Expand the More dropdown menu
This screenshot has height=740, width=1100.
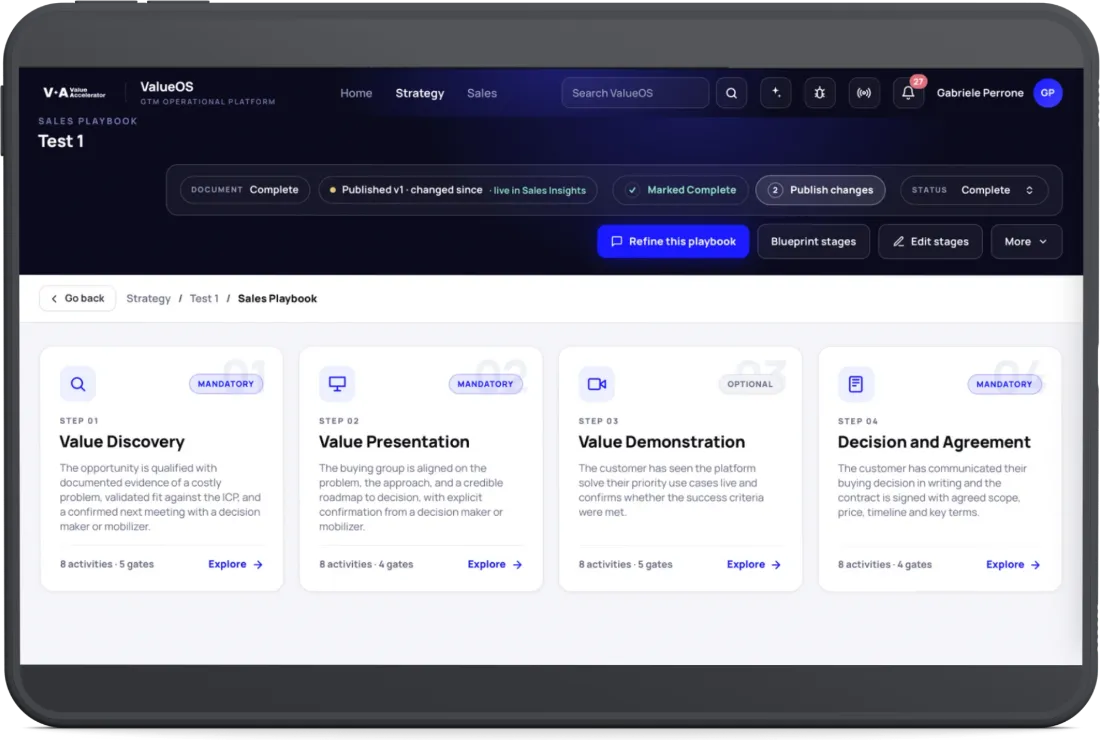click(x=1026, y=242)
